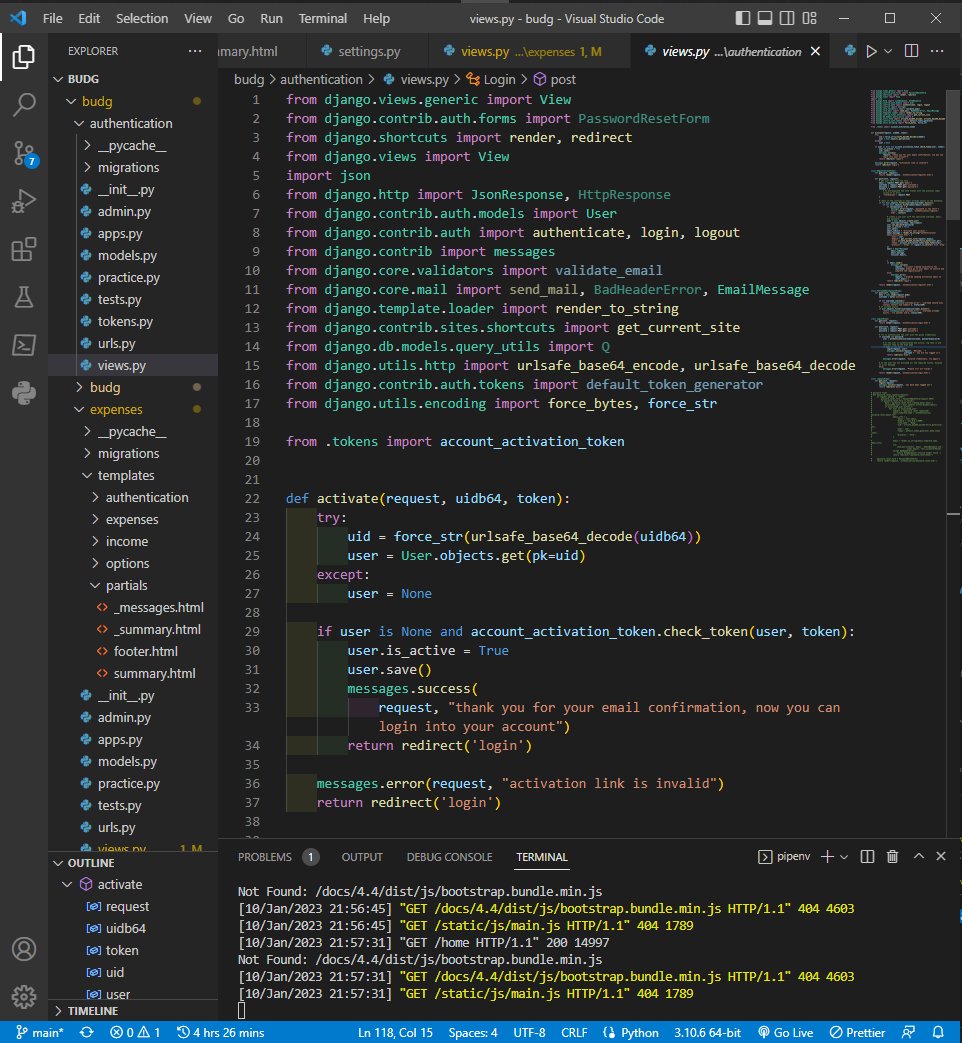Toggle secondary side bar layout icon

click(786, 19)
